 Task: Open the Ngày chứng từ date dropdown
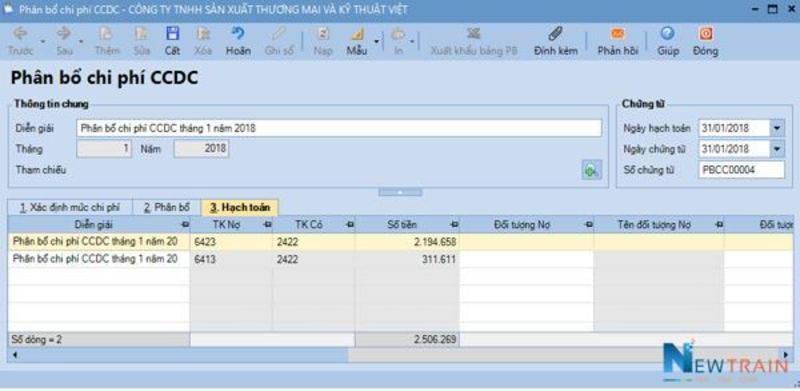pyautogui.click(x=777, y=149)
